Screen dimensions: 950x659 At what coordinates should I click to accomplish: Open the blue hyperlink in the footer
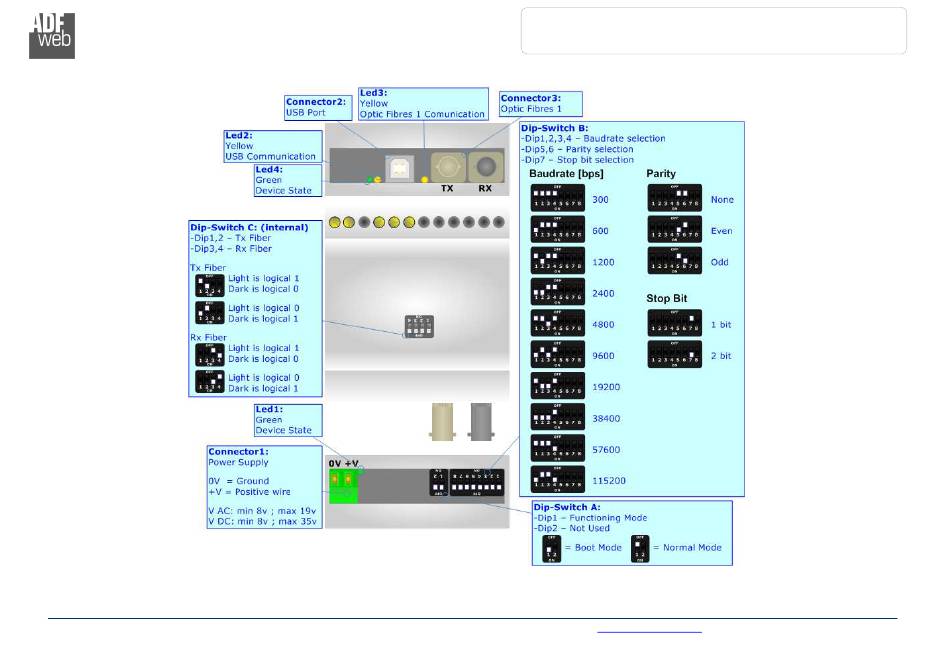[649, 632]
